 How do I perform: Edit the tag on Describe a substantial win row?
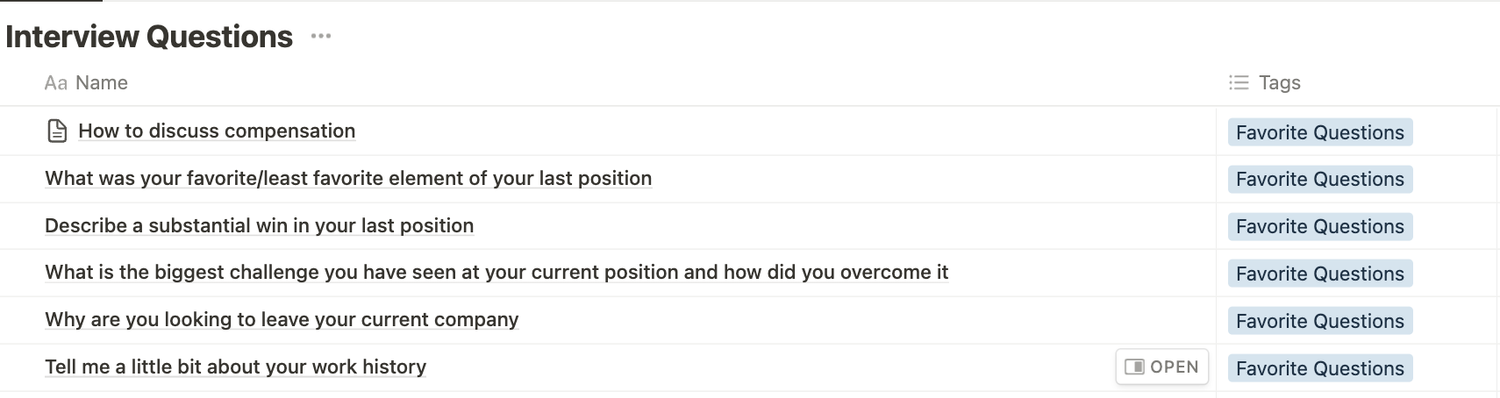click(x=1320, y=226)
